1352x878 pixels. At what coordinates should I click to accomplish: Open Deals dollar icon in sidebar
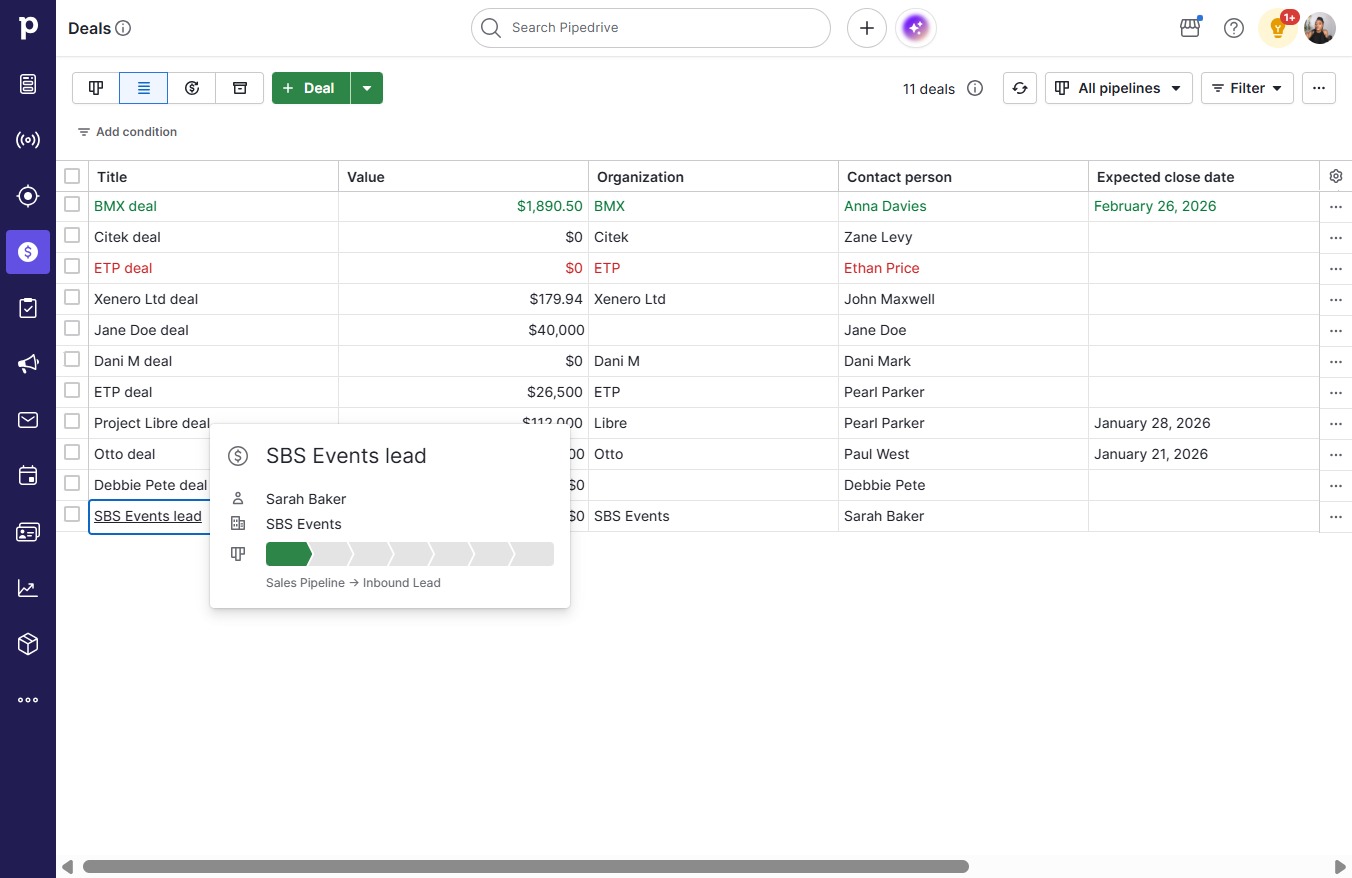point(28,252)
